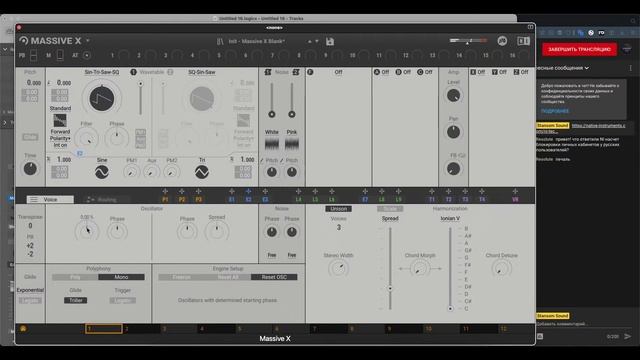Select slot 1 in the bottom bar
This screenshot has width=640, height=360.
point(104,329)
